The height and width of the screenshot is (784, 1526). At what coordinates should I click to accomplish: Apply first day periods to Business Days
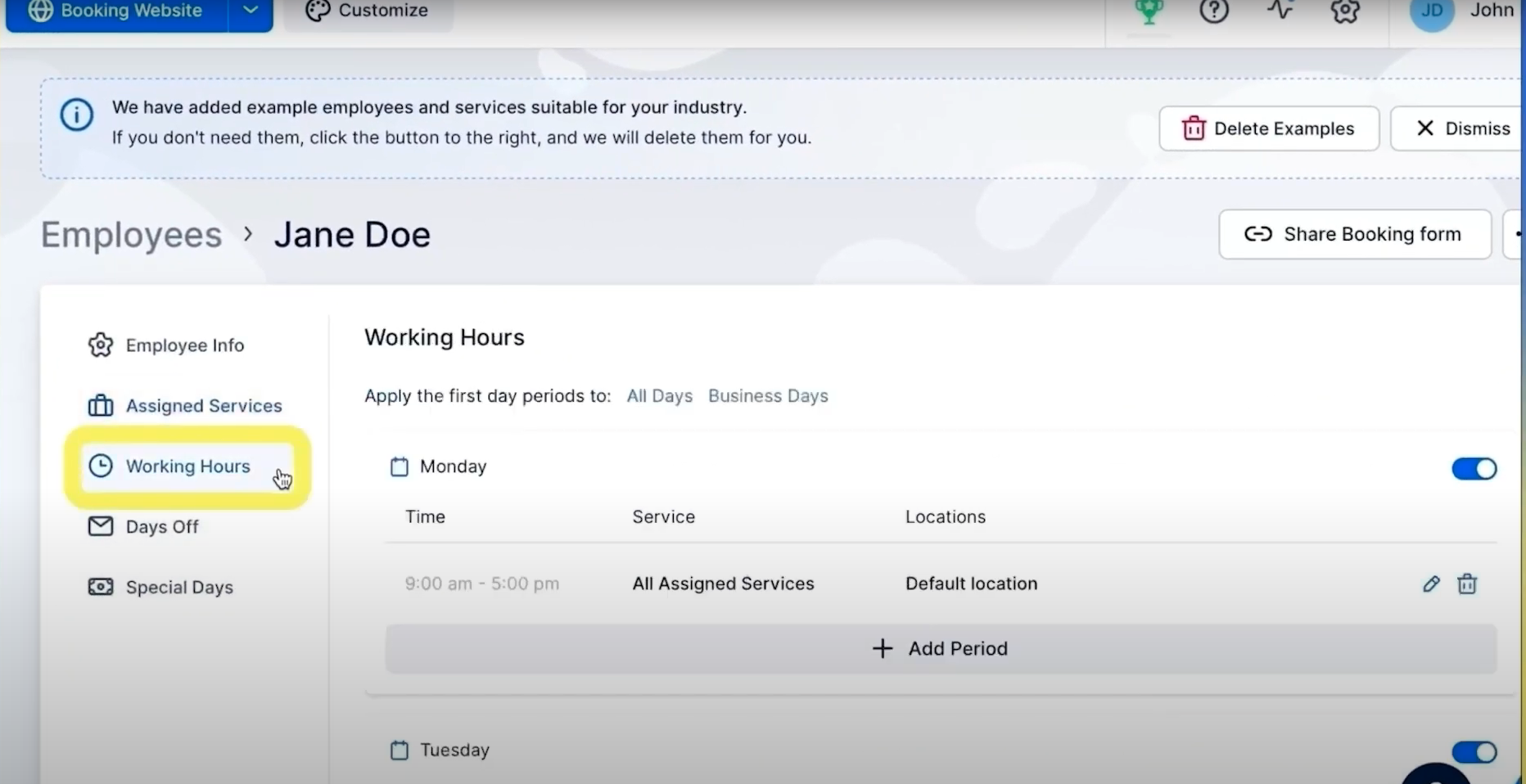(767, 396)
